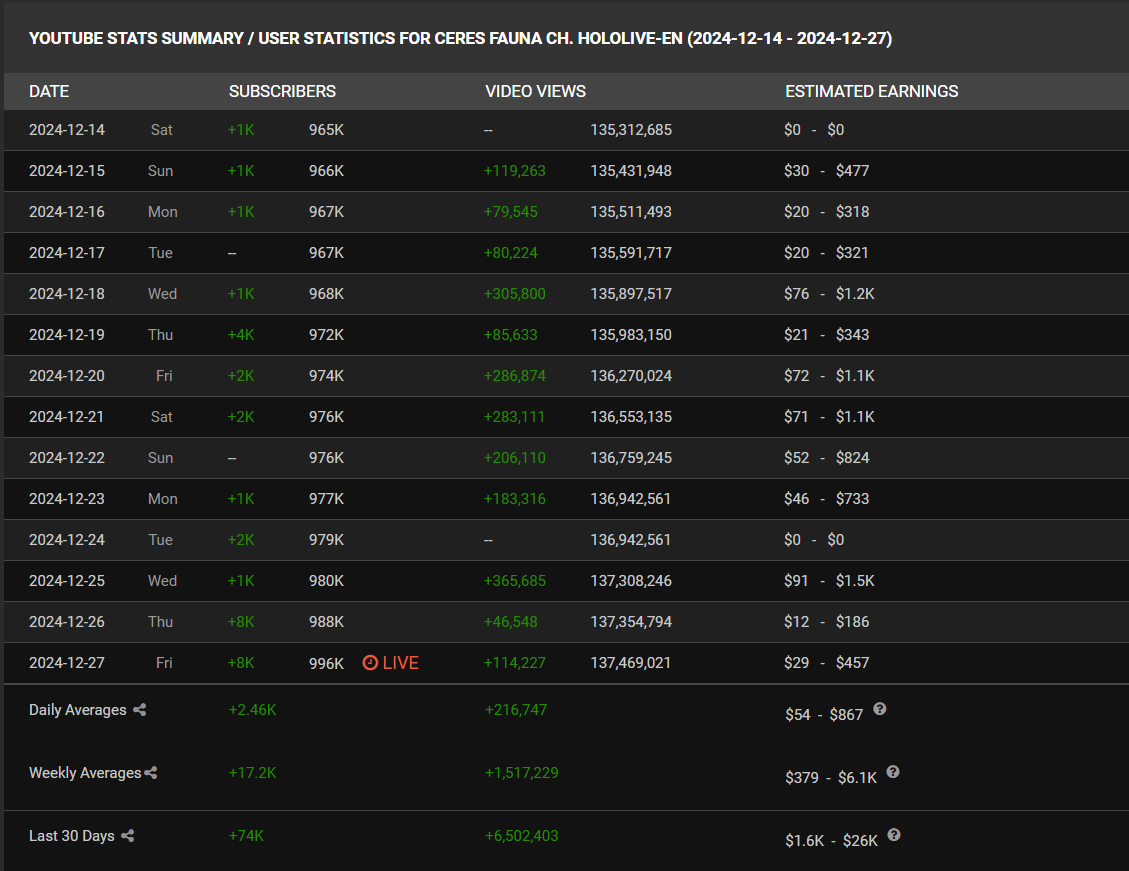Select date cell 2024-12-22
This screenshot has height=871, width=1129.
click(x=66, y=458)
